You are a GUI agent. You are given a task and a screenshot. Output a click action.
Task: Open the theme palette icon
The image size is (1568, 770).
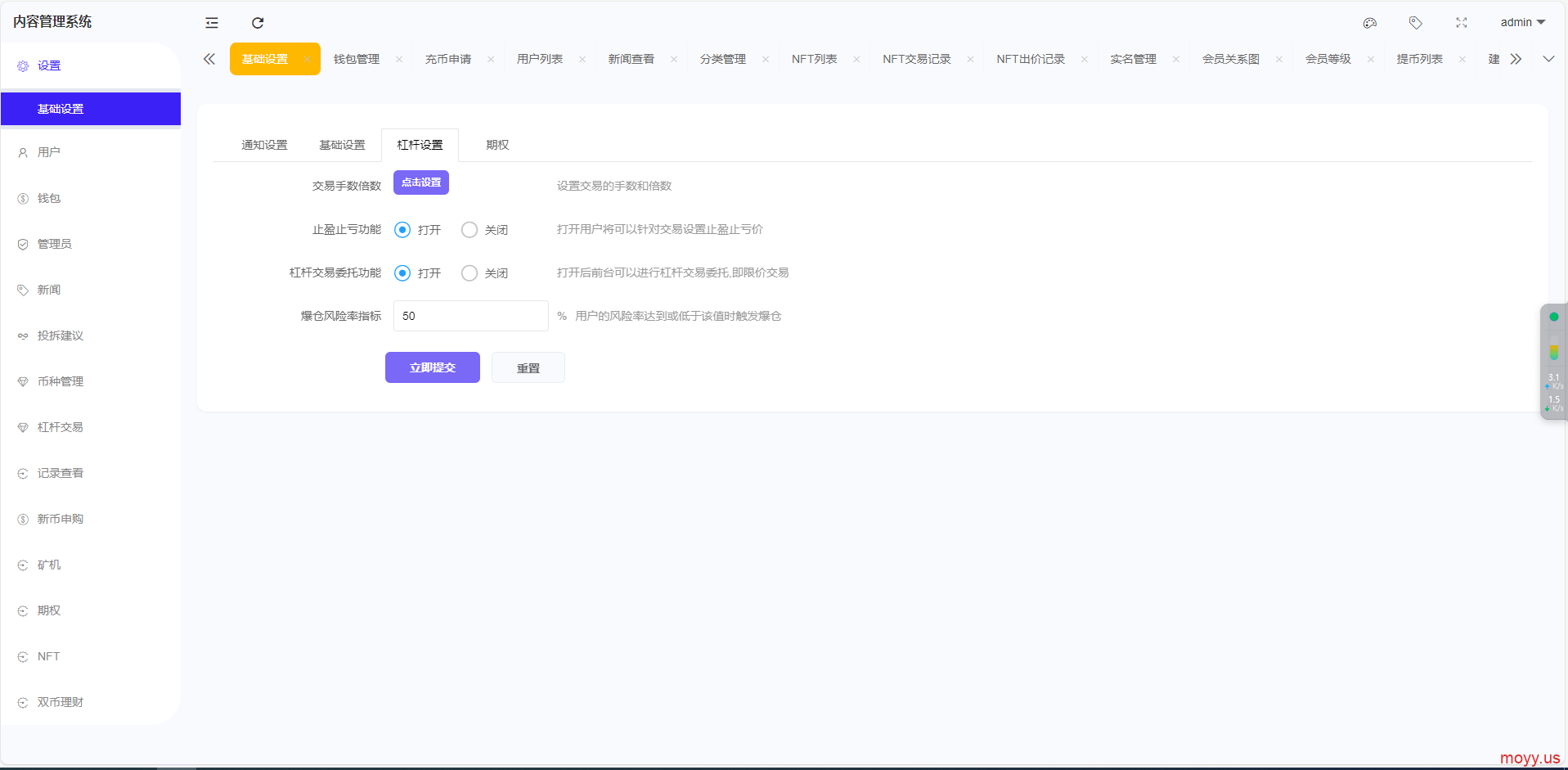[1370, 23]
